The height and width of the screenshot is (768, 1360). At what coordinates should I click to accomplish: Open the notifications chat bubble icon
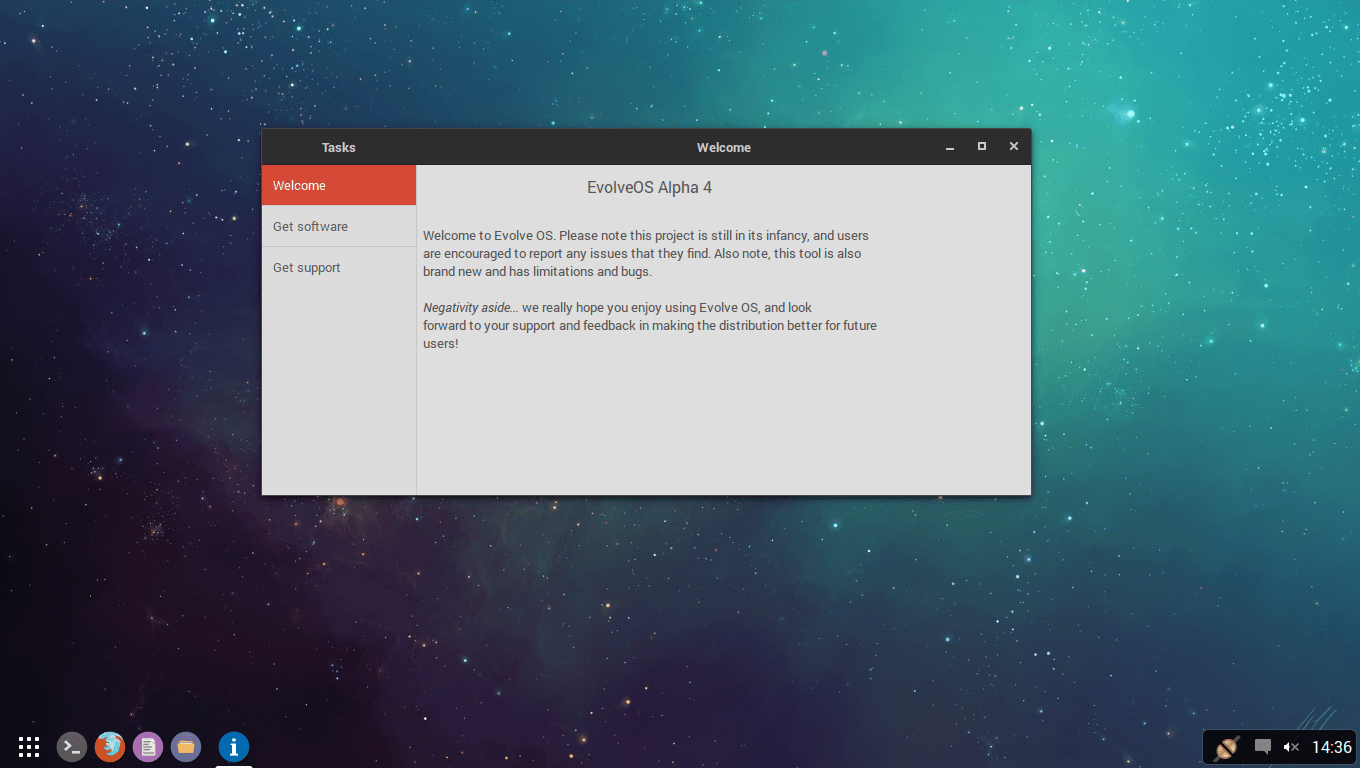pos(1263,747)
